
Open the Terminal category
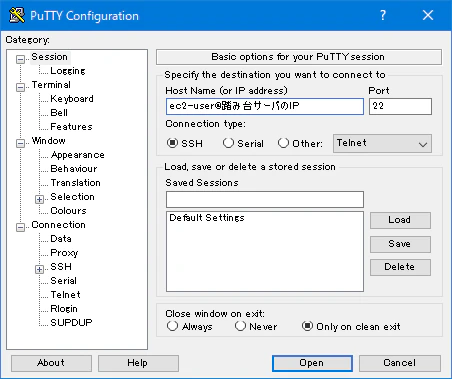[x=51, y=85]
